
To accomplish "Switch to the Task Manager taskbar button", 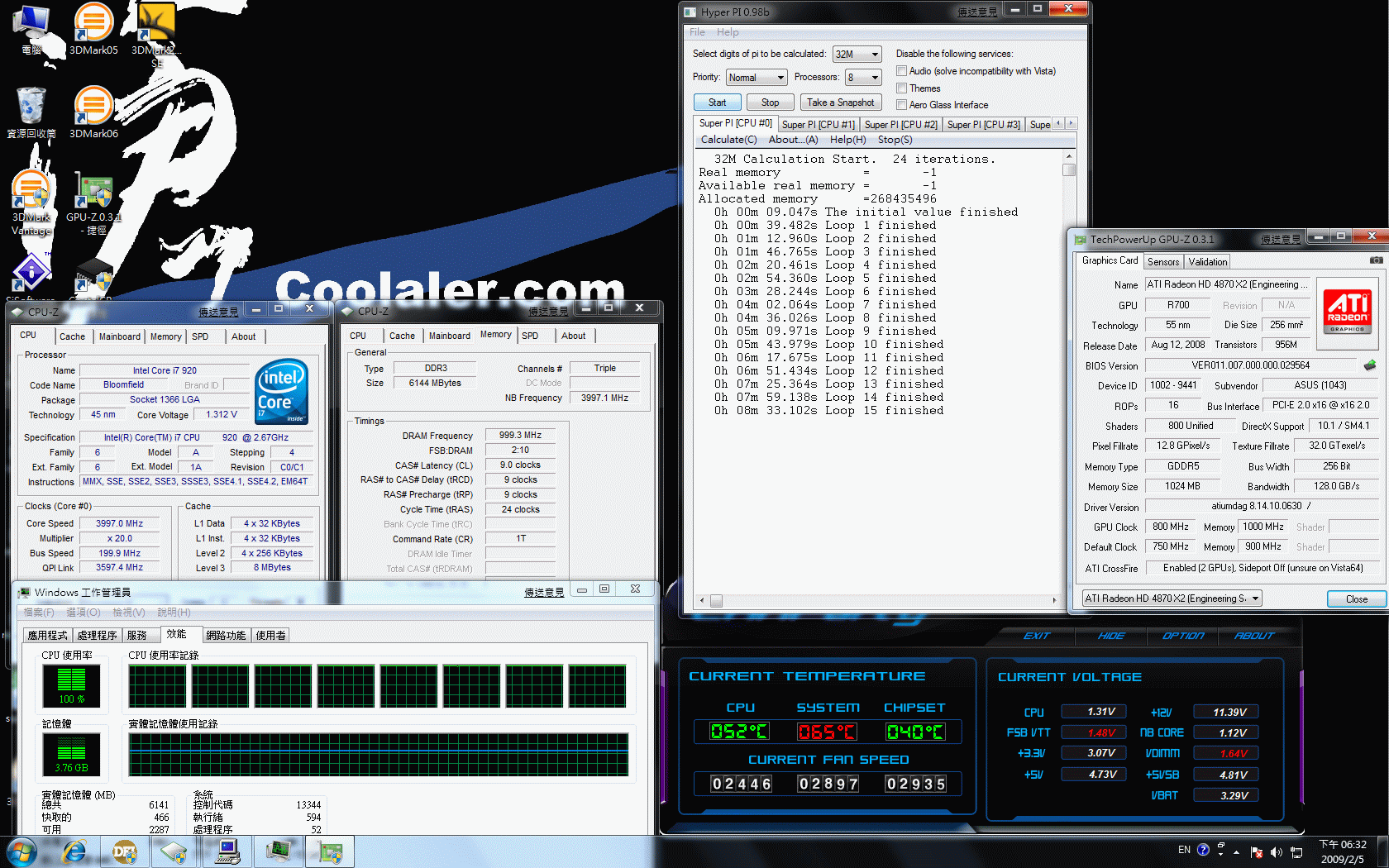I will pos(279,851).
